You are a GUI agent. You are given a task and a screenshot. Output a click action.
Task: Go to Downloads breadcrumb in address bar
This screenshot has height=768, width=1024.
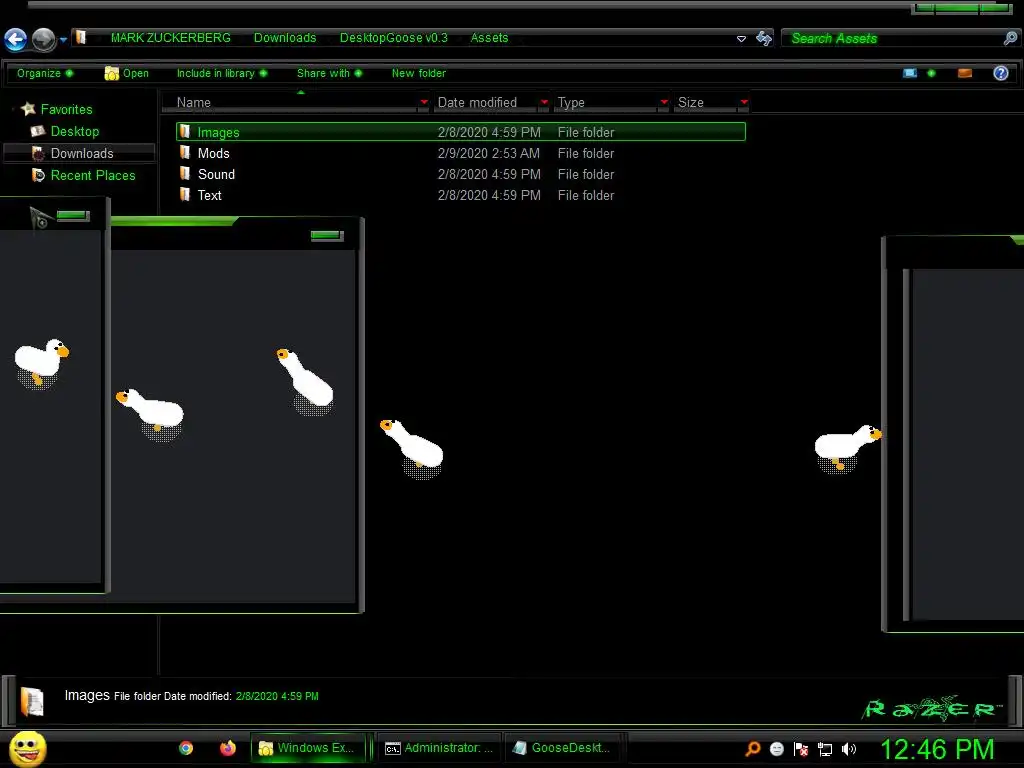tap(285, 38)
